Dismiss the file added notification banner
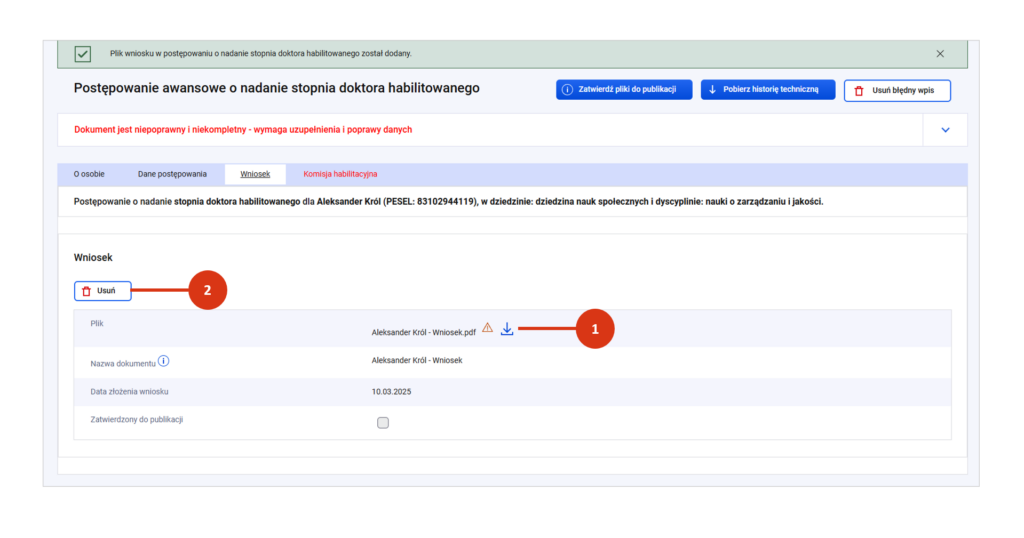The height and width of the screenshot is (538, 1024). point(939,54)
